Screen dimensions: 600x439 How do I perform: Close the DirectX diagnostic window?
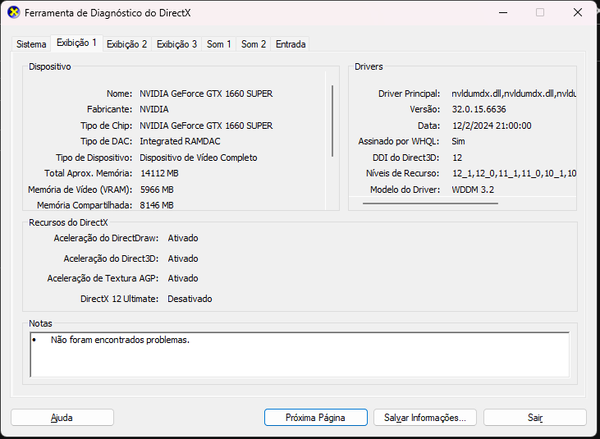click(579, 13)
